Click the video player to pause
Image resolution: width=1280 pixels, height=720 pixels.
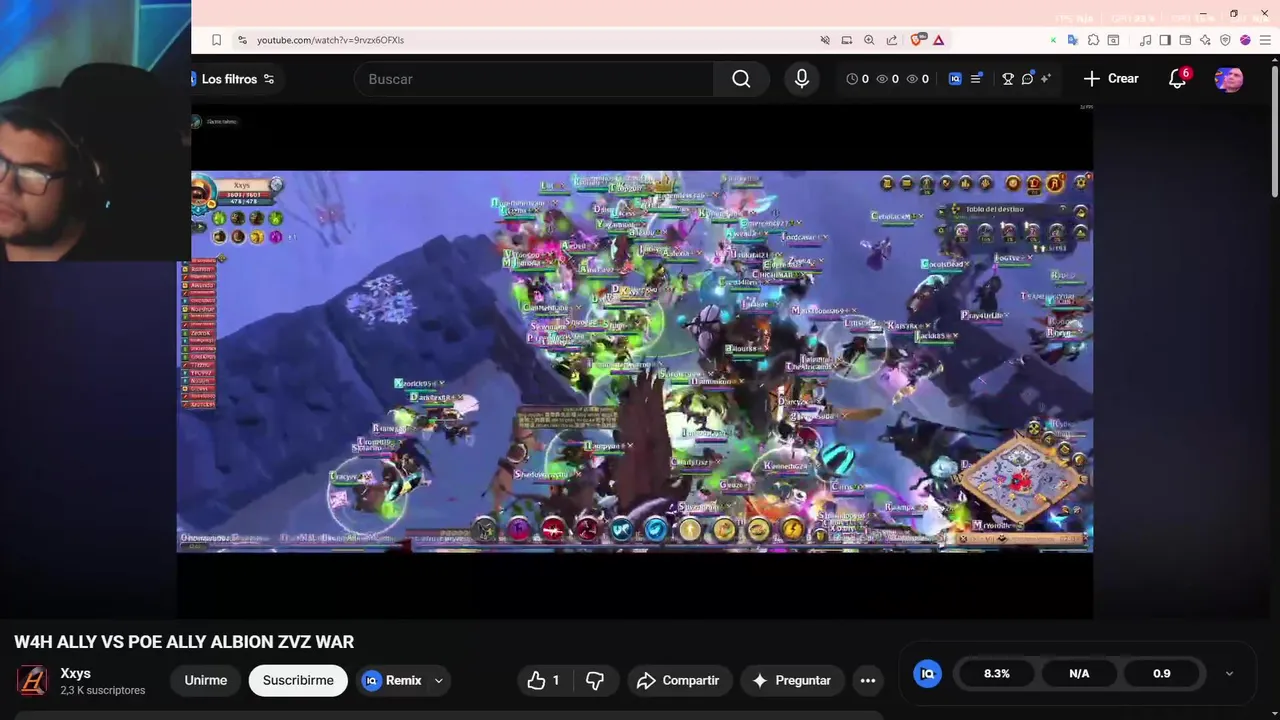(635, 361)
